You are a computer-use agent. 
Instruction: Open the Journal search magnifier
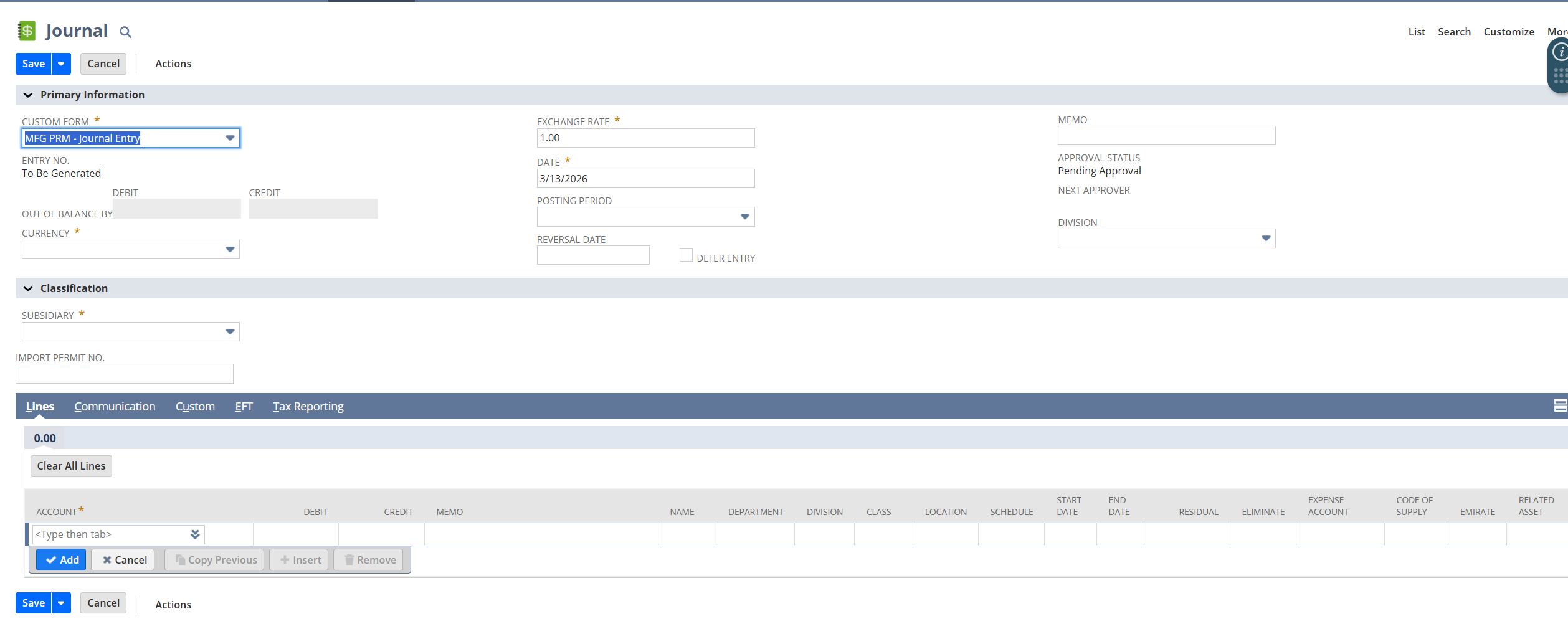click(x=125, y=32)
